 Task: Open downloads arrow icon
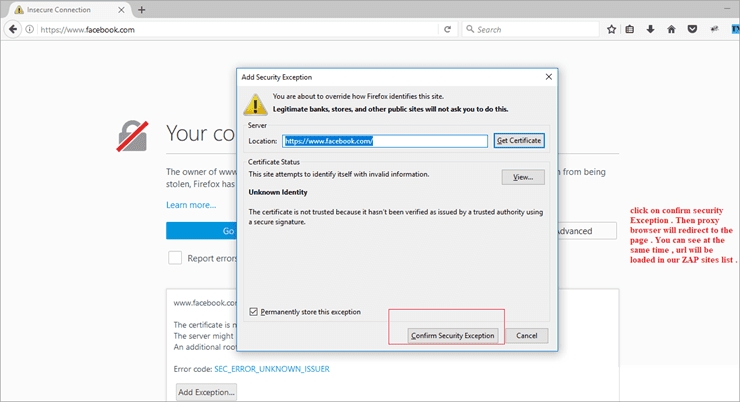pos(650,29)
